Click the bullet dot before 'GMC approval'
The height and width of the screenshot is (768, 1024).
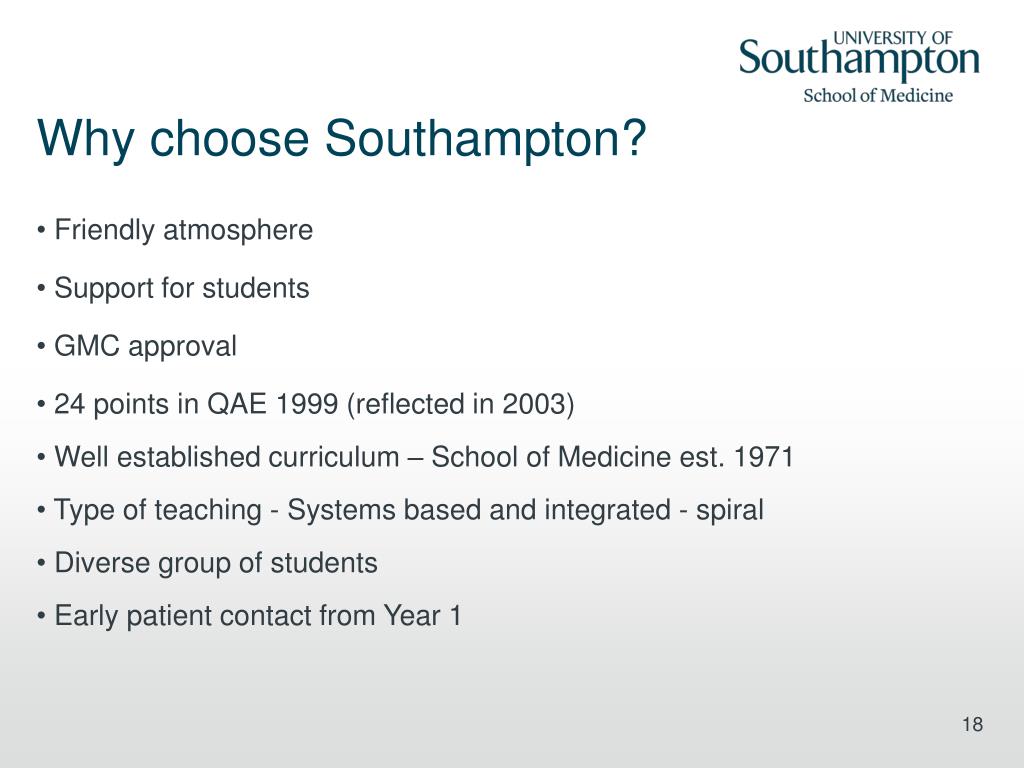point(41,347)
